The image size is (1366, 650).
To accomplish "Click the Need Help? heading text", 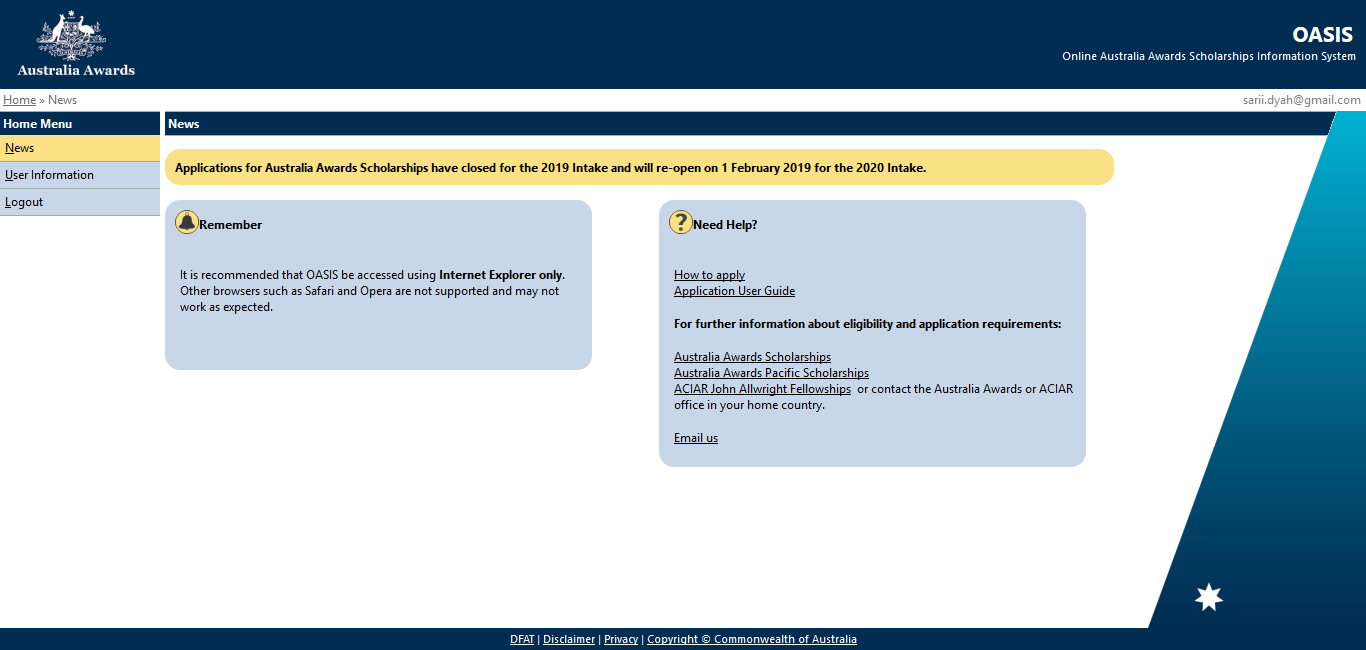I will pyautogui.click(x=725, y=225).
